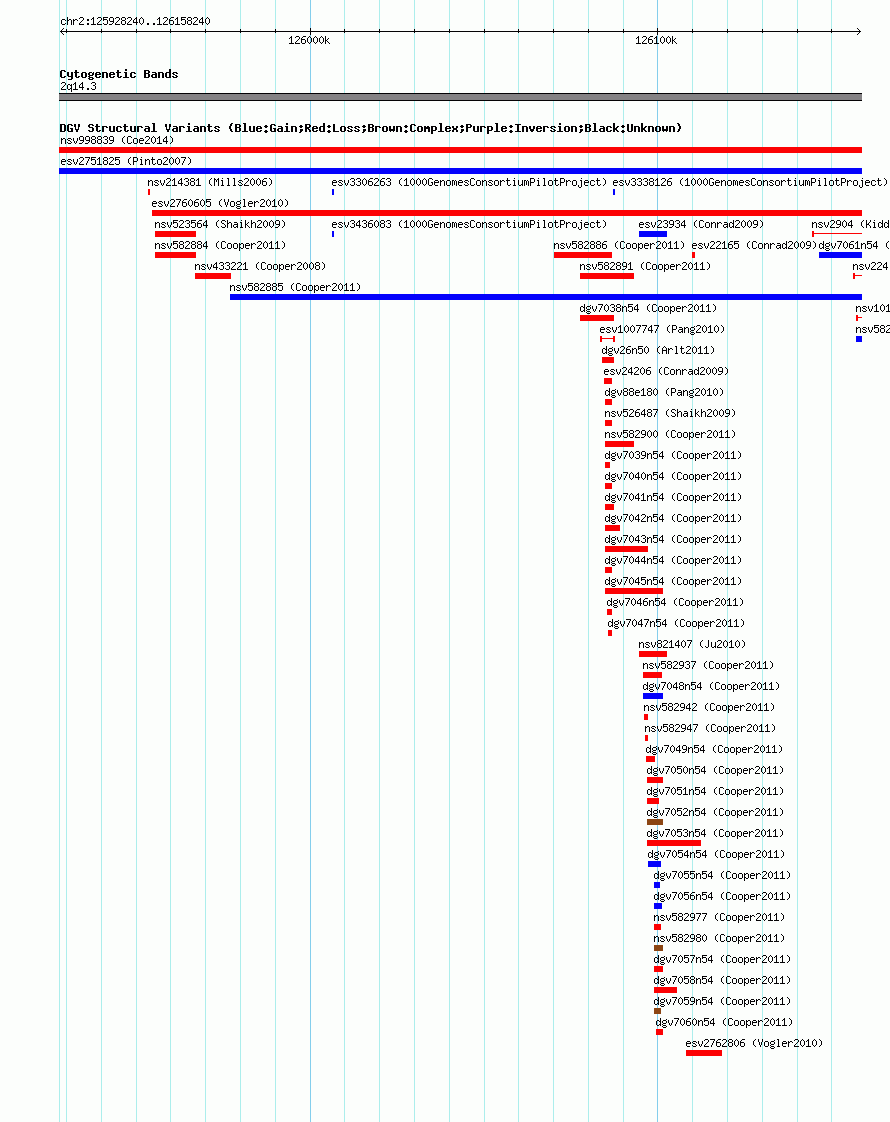890x1122 pixels.
Task: Click esv22165 (Conrad2009) label
Action: (755, 245)
